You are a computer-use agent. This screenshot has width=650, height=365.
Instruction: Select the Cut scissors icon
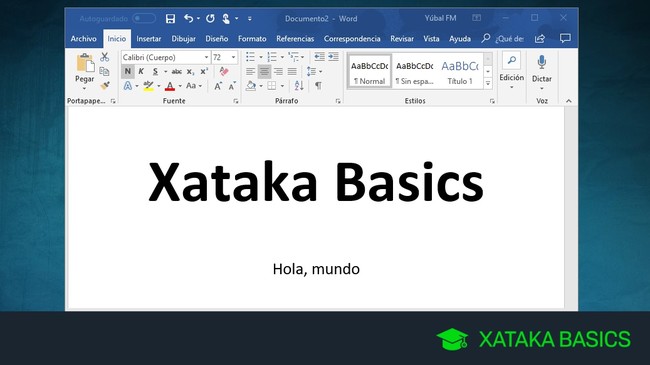tap(104, 57)
